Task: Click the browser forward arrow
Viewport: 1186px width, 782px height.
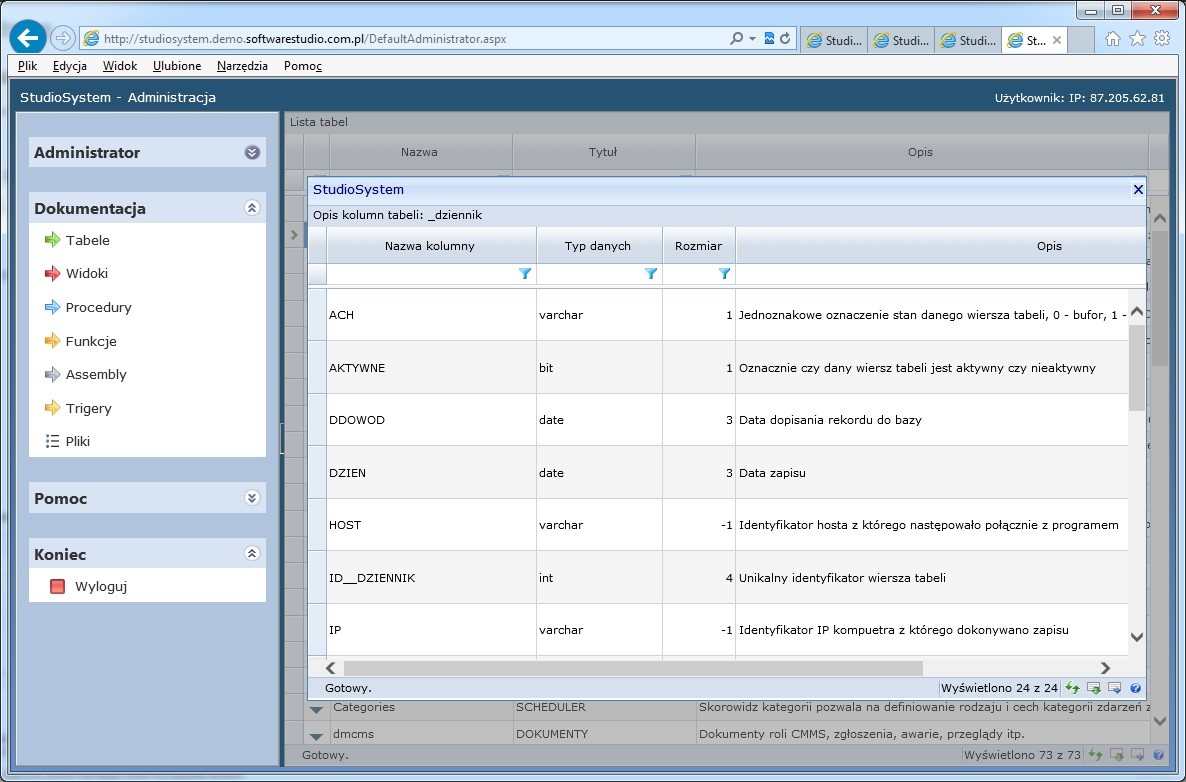Action: tap(63, 37)
